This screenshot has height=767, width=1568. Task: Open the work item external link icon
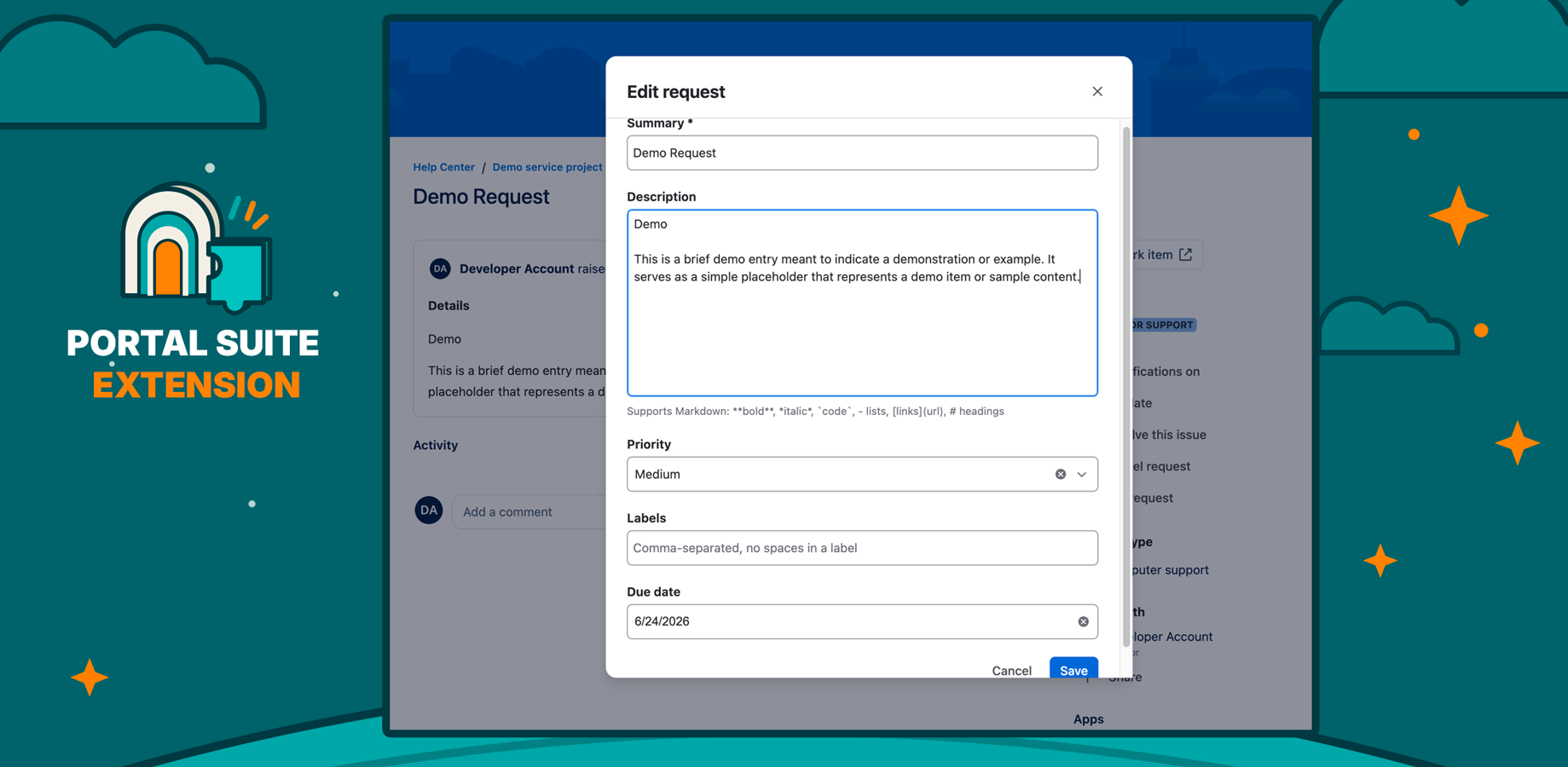tap(1185, 255)
